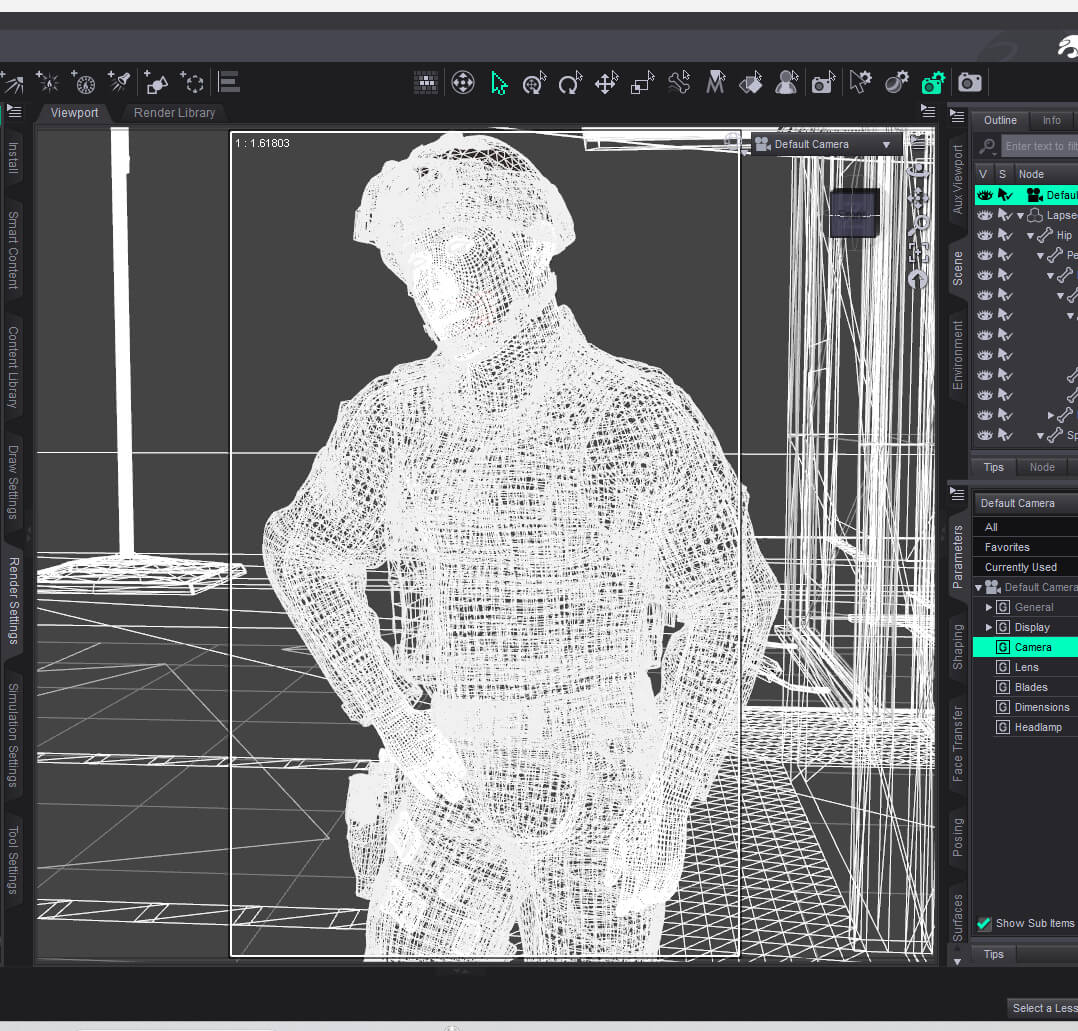Collapse the Lapse figure tree node
The width and height of the screenshot is (1078, 1031).
pyautogui.click(x=1020, y=216)
